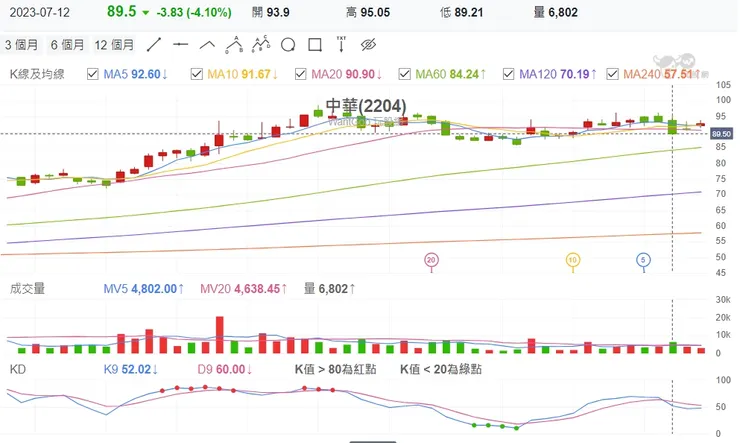Select the ABC wave drawing tool

click(234, 44)
